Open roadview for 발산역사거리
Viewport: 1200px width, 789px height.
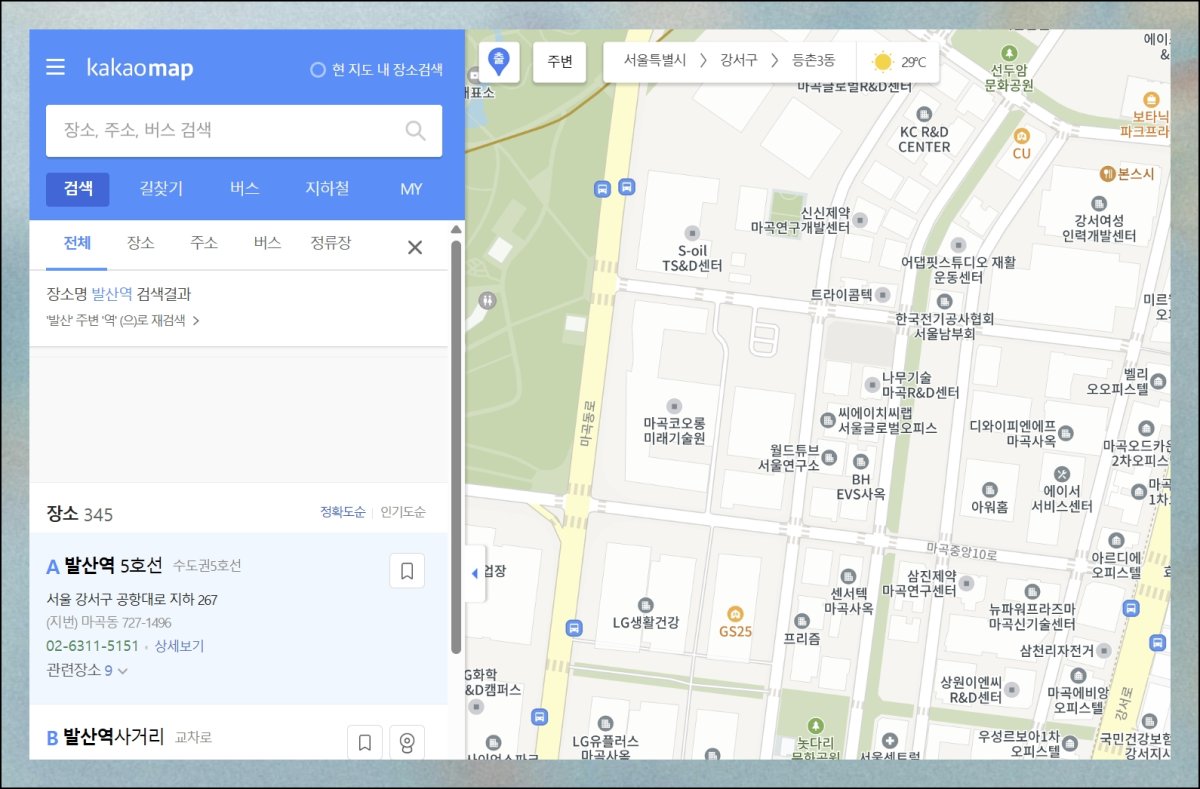pos(407,742)
